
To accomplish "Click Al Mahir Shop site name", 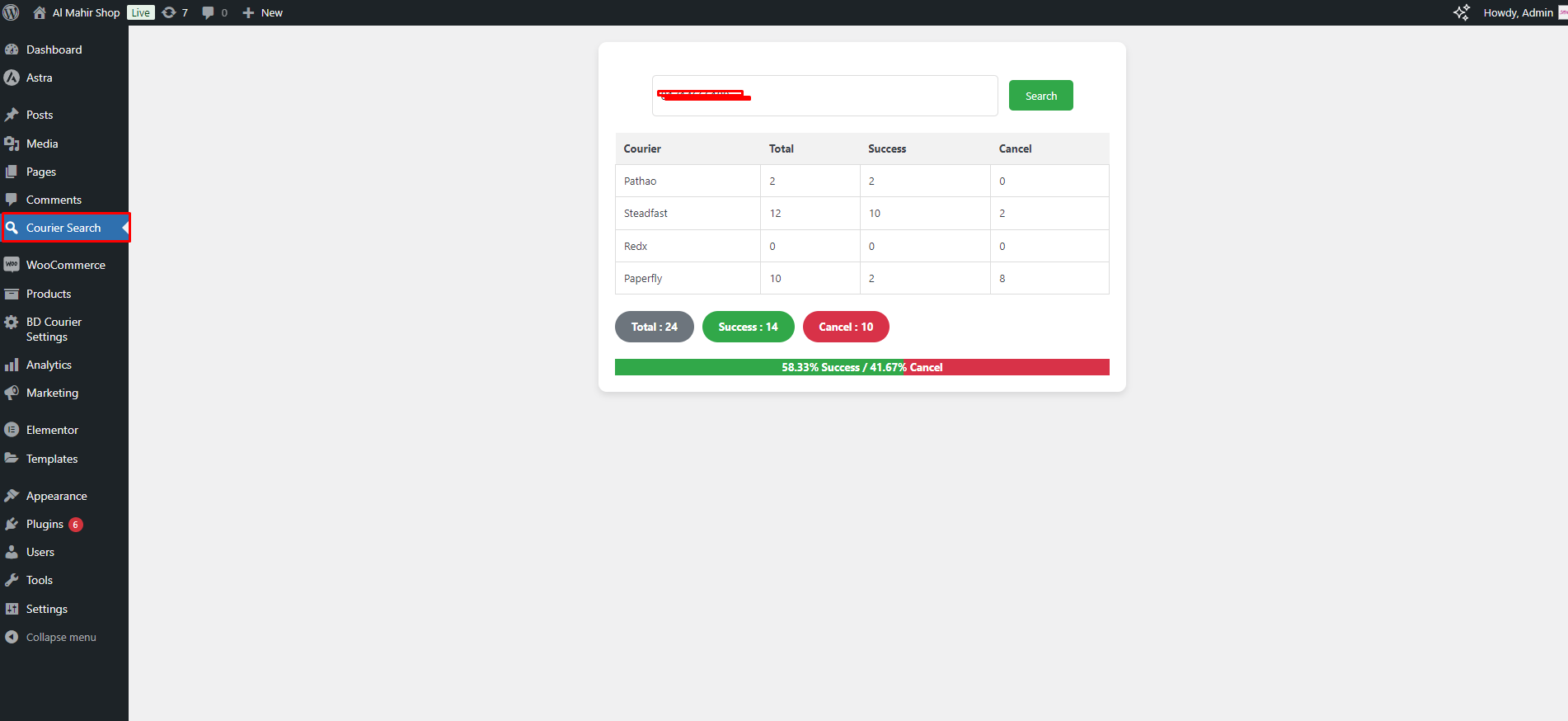I will [86, 12].
